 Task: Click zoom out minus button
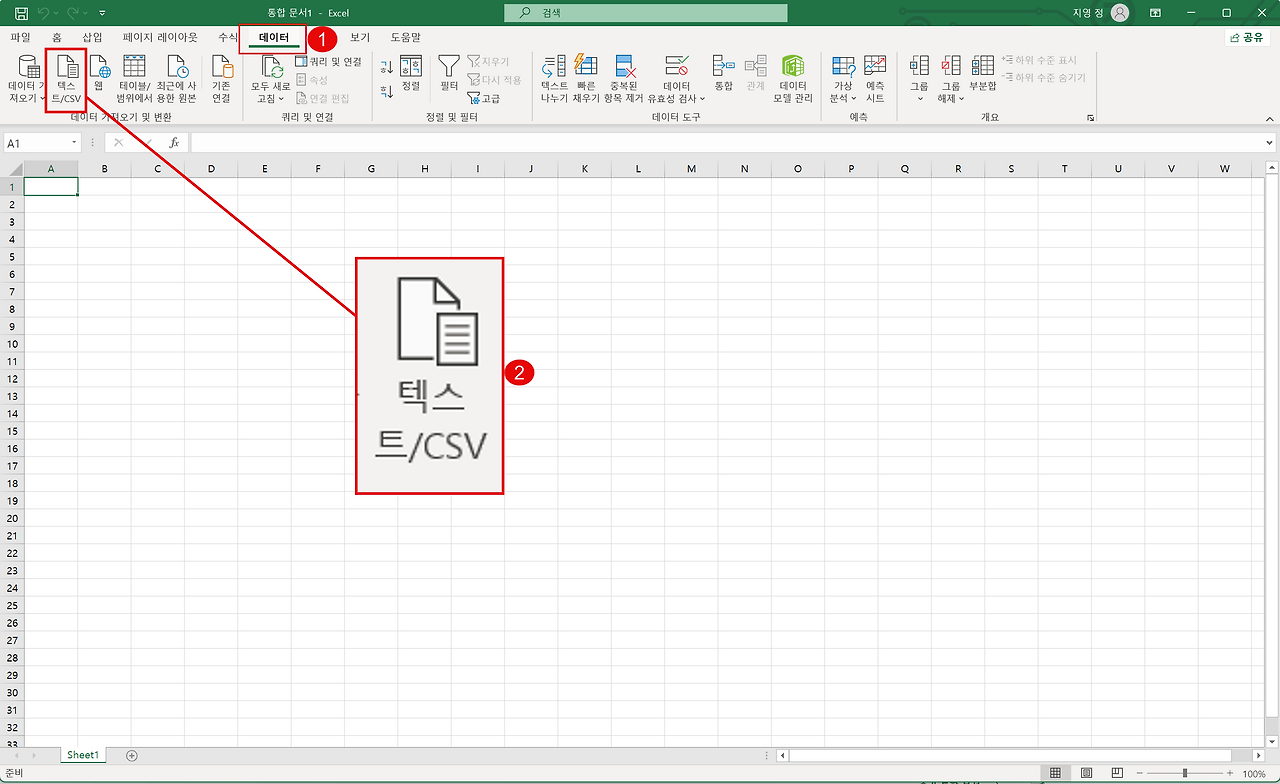pos(1139,773)
